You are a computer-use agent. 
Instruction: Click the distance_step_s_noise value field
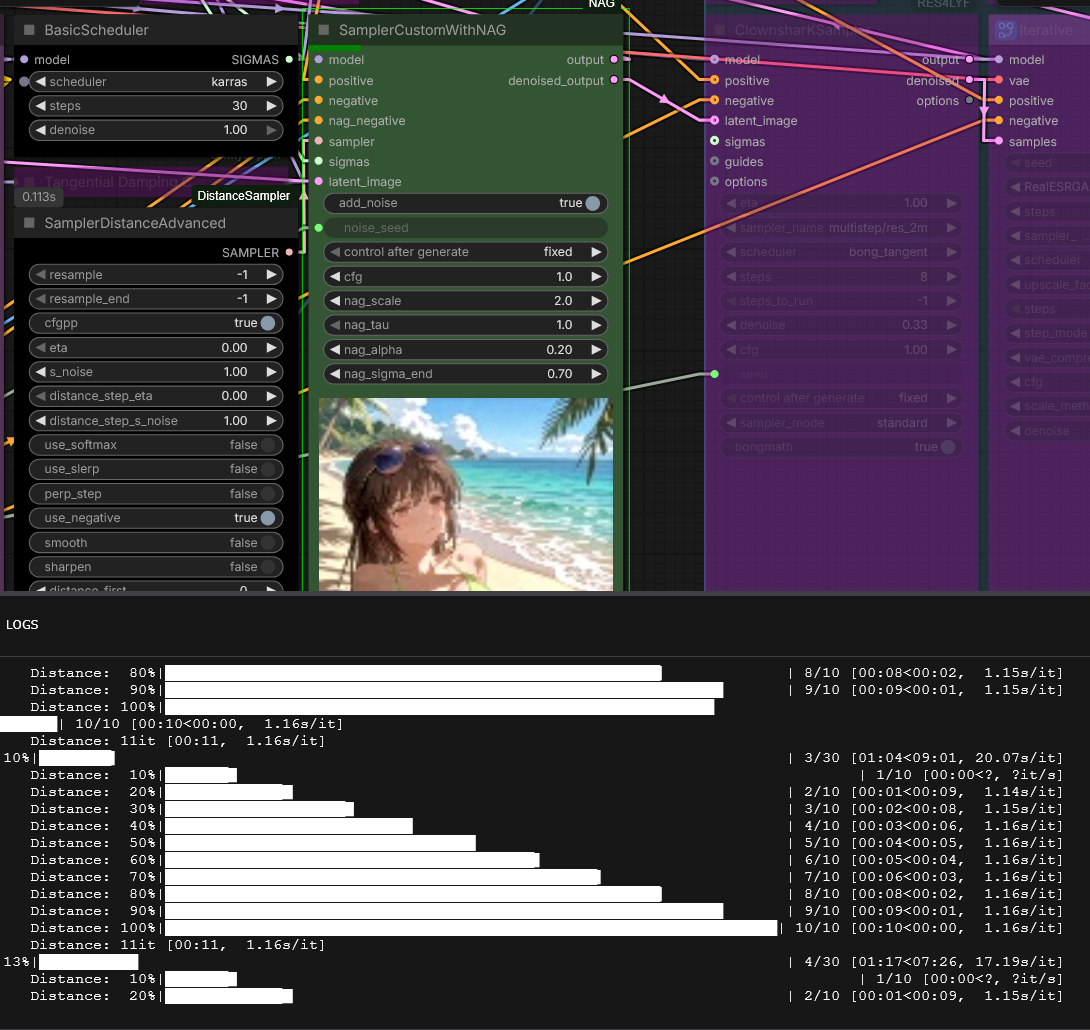156,421
